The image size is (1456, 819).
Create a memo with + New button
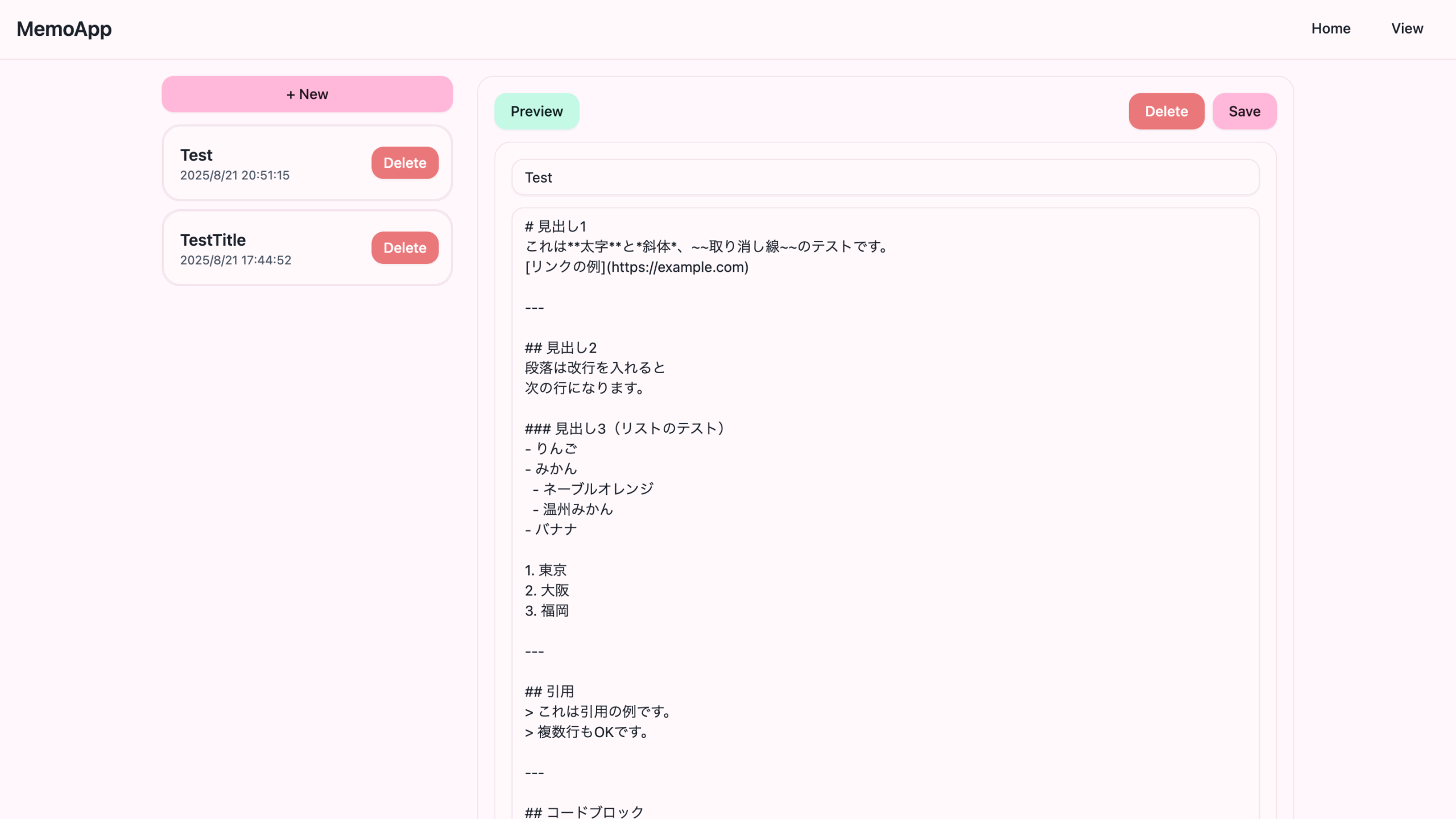[x=307, y=94]
